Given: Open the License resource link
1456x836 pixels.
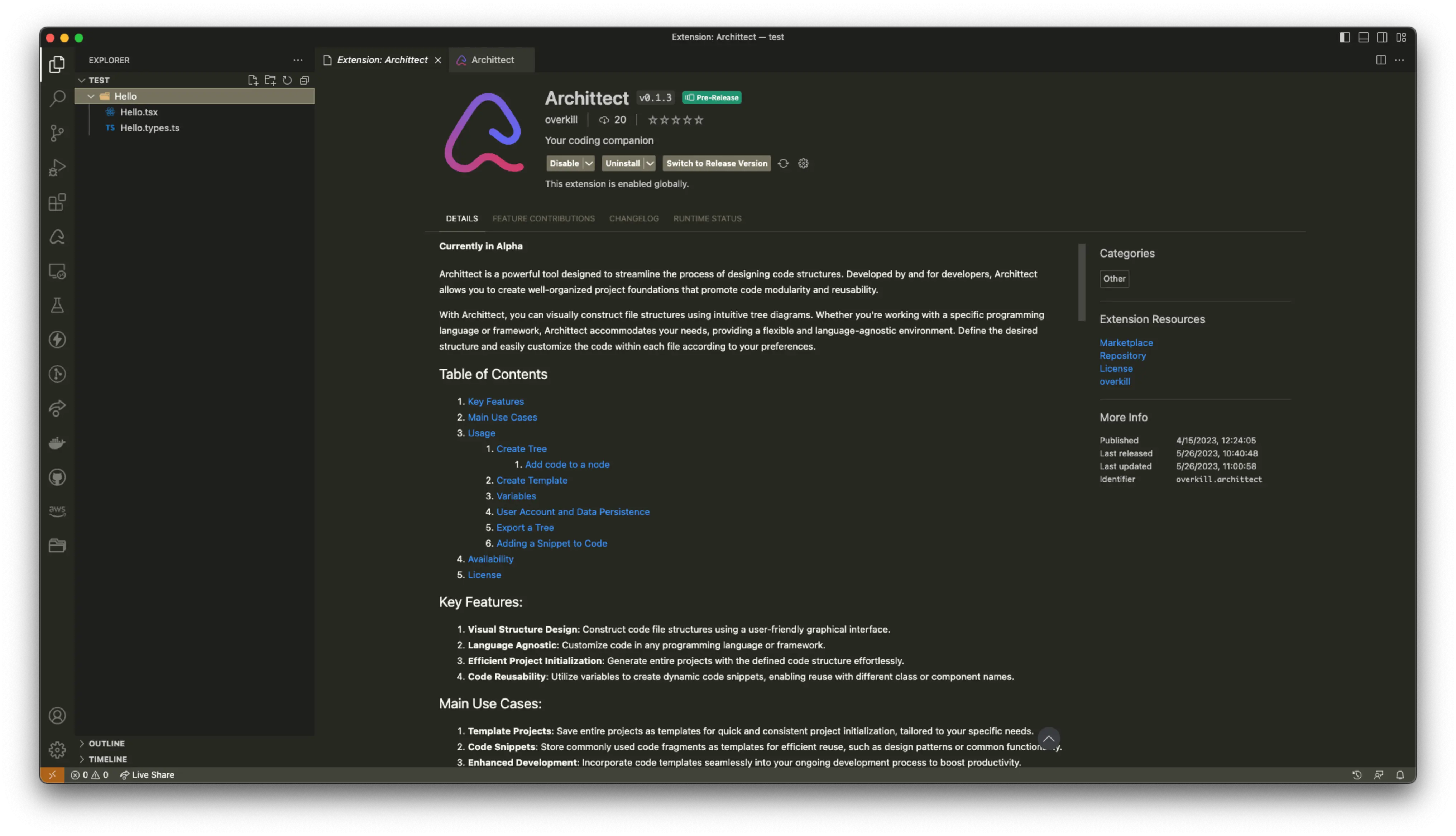Looking at the screenshot, I should click(1116, 369).
